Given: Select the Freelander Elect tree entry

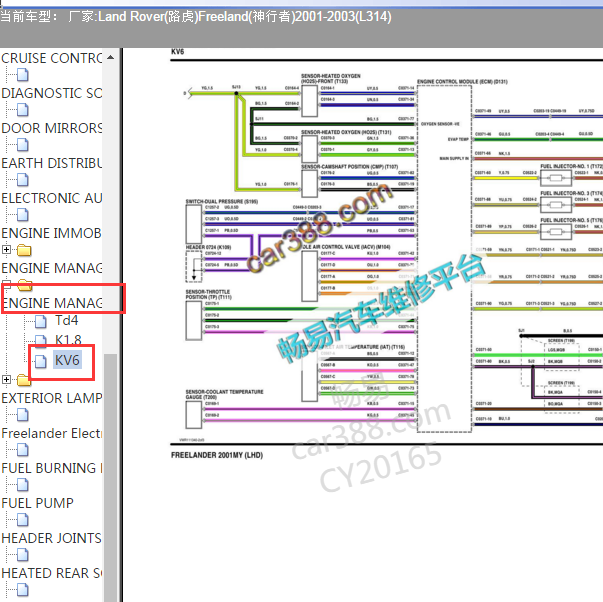Looking at the screenshot, I should coord(52,434).
